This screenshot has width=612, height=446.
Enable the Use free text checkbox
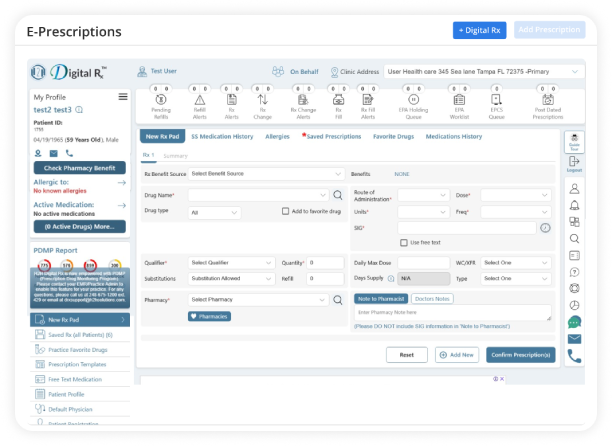point(403,242)
